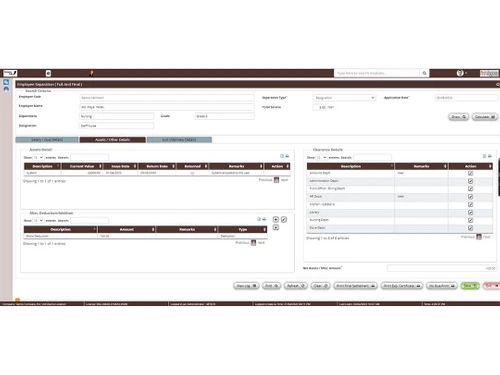This screenshot has height=375, width=500.
Task: Open the Exit Interview Details tab
Action: [x=179, y=140]
